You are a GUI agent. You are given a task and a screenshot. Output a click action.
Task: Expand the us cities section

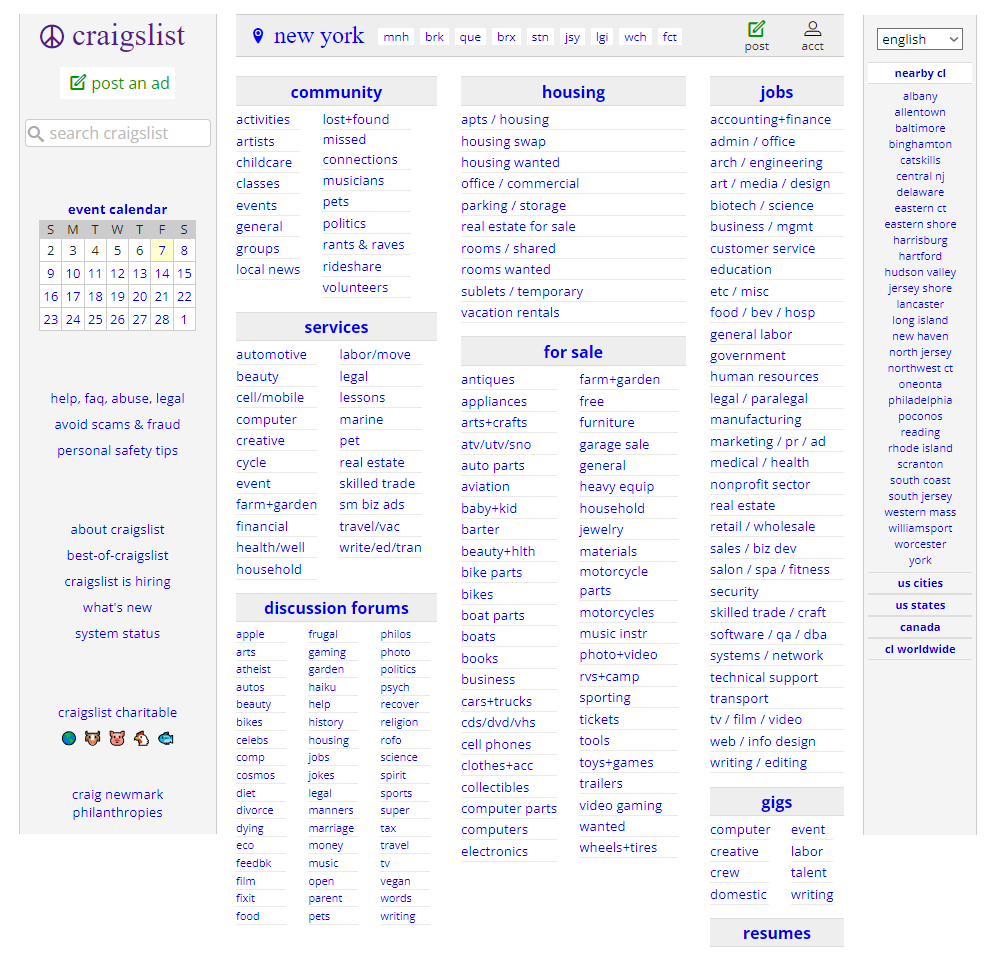point(920,583)
